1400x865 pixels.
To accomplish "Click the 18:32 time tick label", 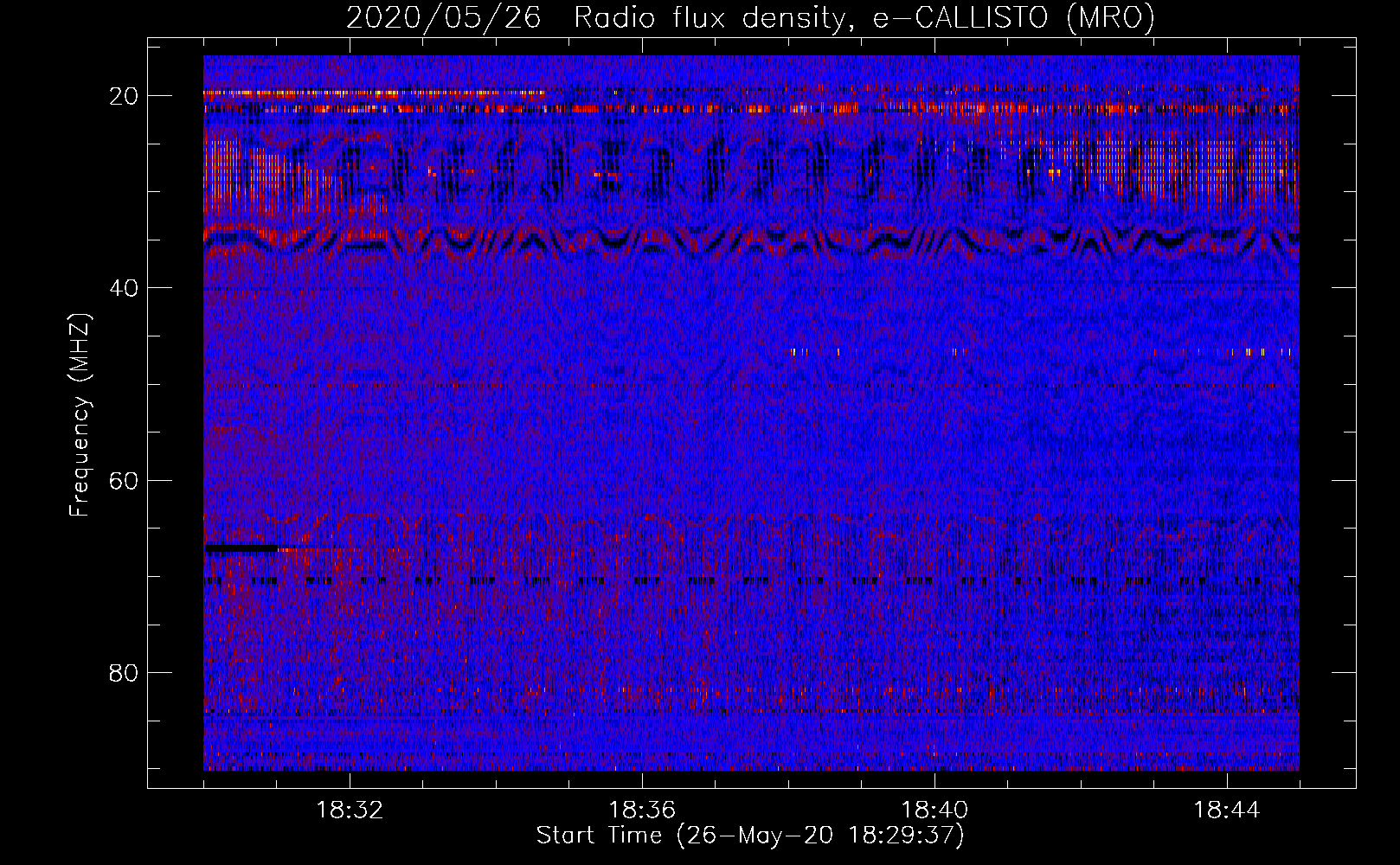I will coord(350,811).
